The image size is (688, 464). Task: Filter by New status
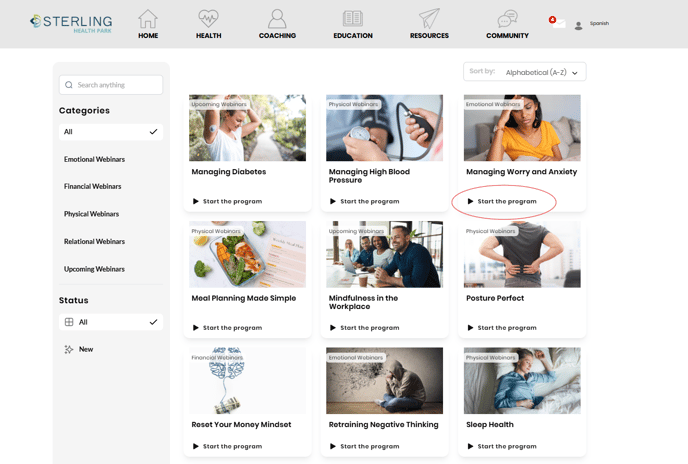coord(86,349)
